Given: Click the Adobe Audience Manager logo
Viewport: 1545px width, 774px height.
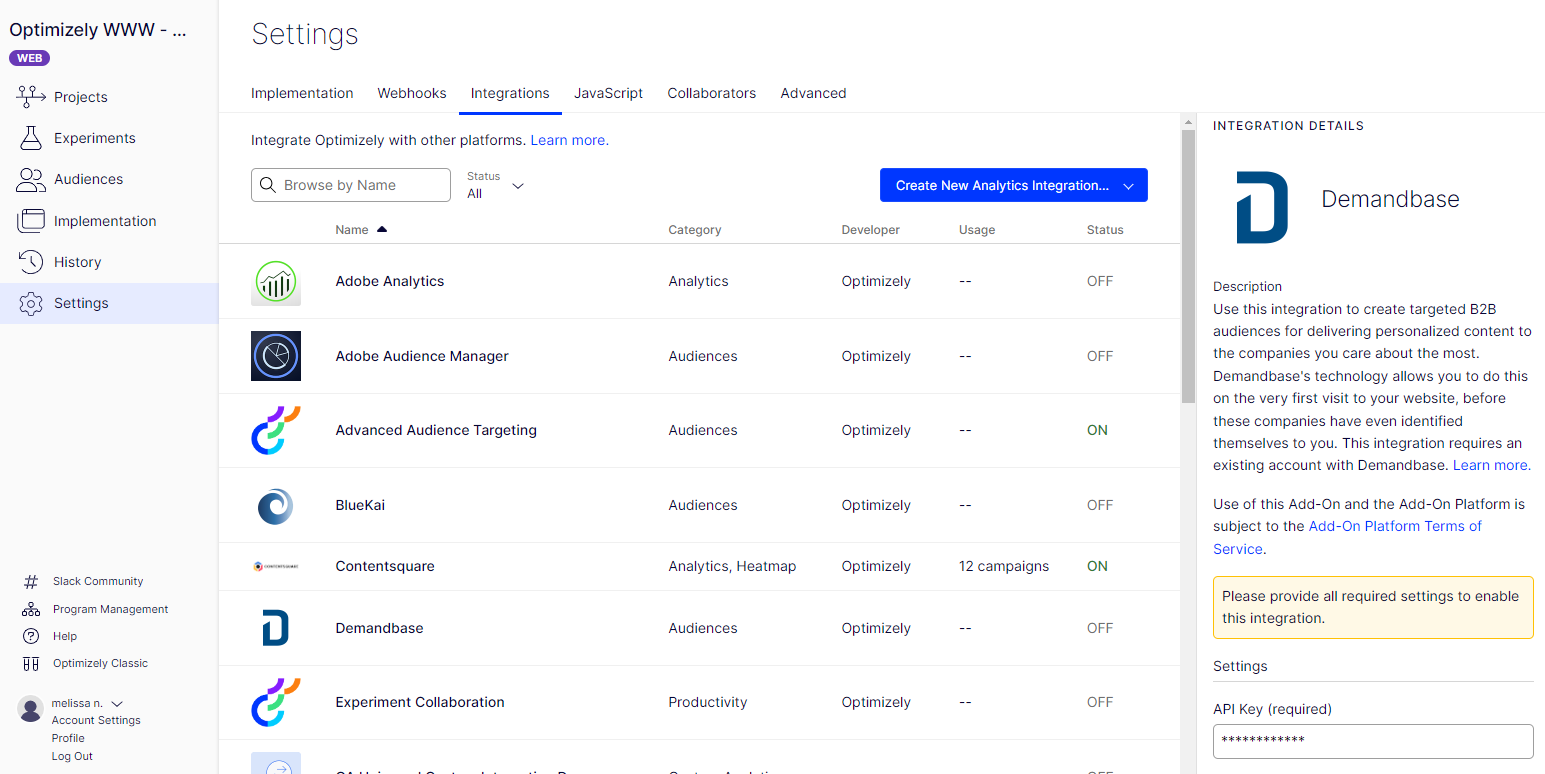Looking at the screenshot, I should pyautogui.click(x=275, y=356).
